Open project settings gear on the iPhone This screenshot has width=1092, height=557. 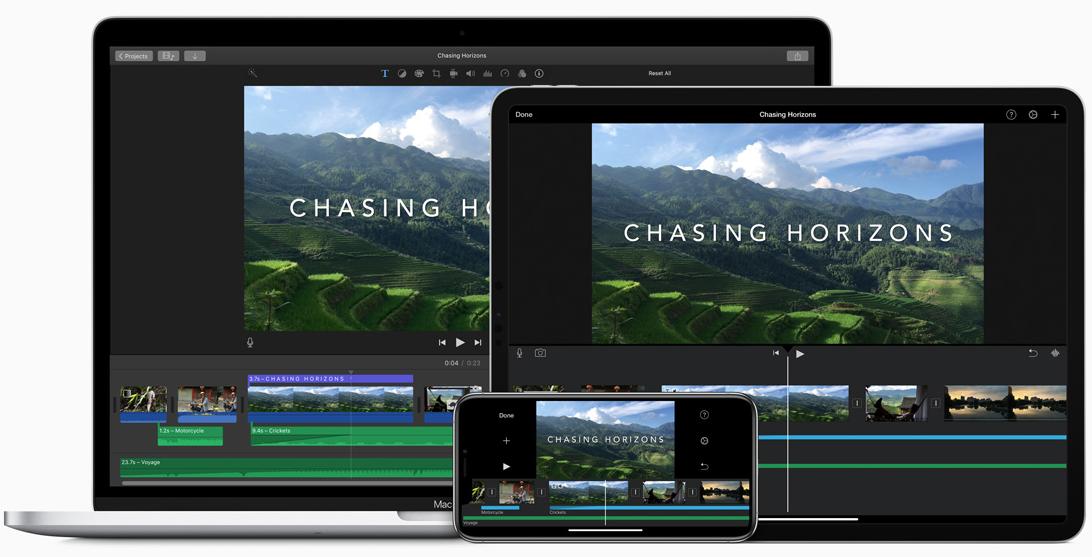coord(704,441)
